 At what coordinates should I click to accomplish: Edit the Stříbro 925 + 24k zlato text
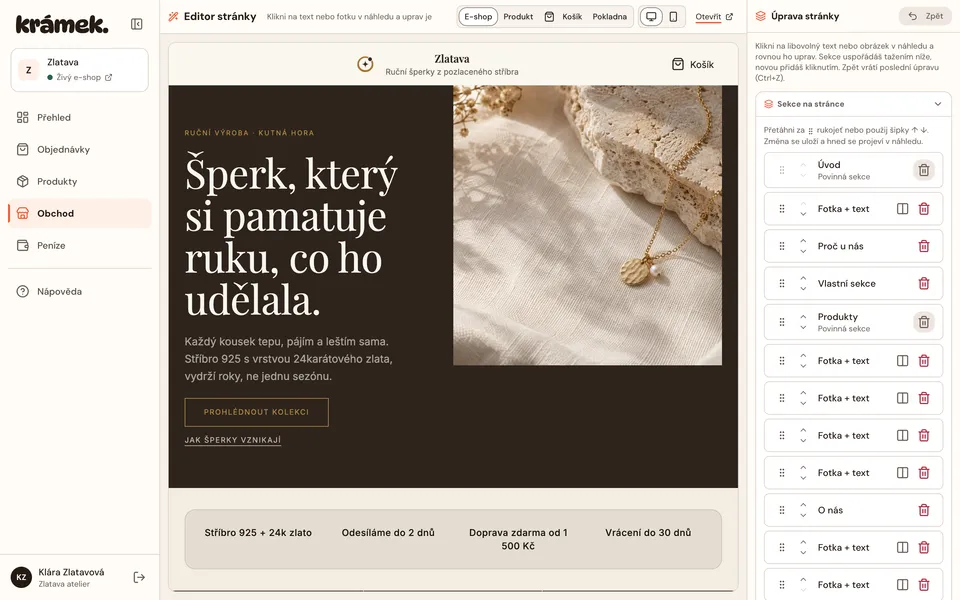coord(258,533)
